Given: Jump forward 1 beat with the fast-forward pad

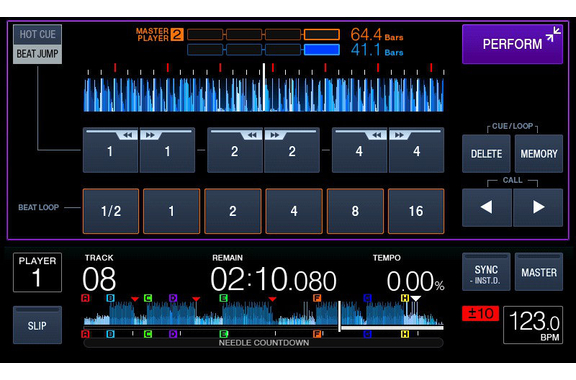Looking at the screenshot, I should tap(167, 150).
